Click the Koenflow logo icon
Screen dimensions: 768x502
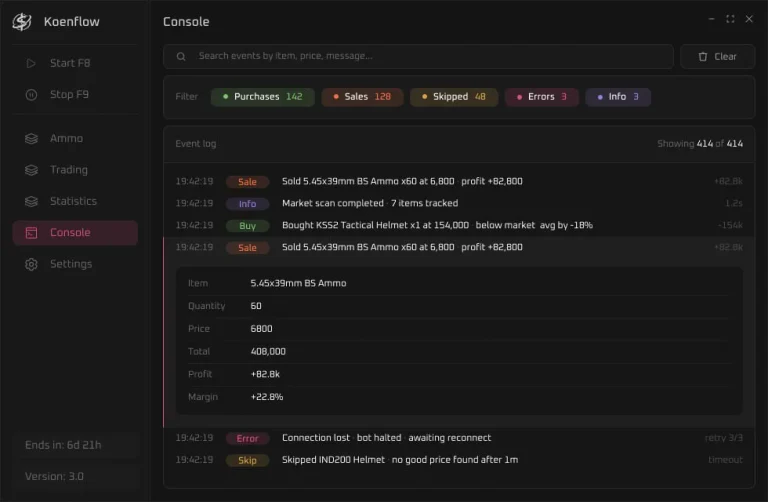pos(22,22)
